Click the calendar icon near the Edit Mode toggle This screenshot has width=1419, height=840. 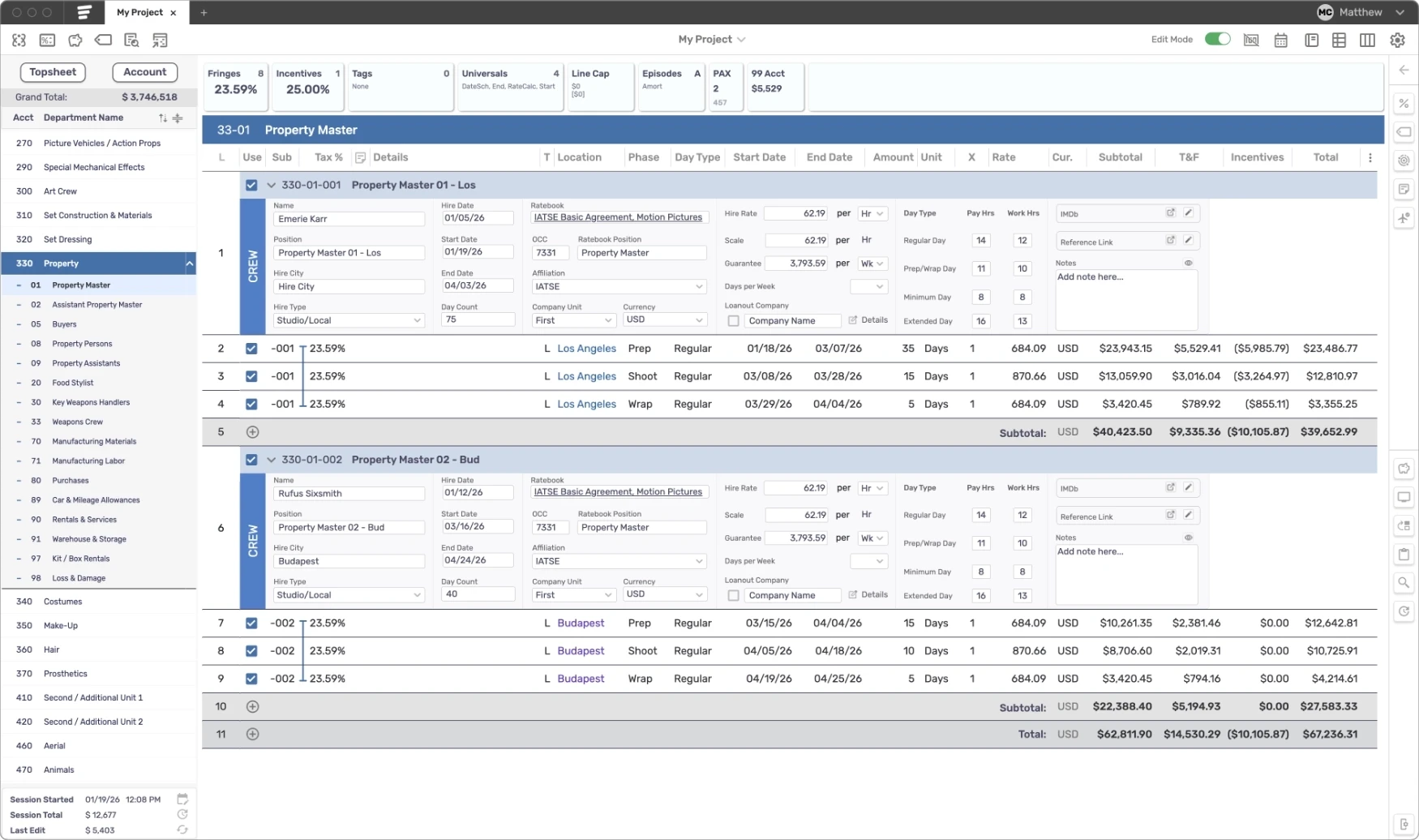click(x=1281, y=40)
